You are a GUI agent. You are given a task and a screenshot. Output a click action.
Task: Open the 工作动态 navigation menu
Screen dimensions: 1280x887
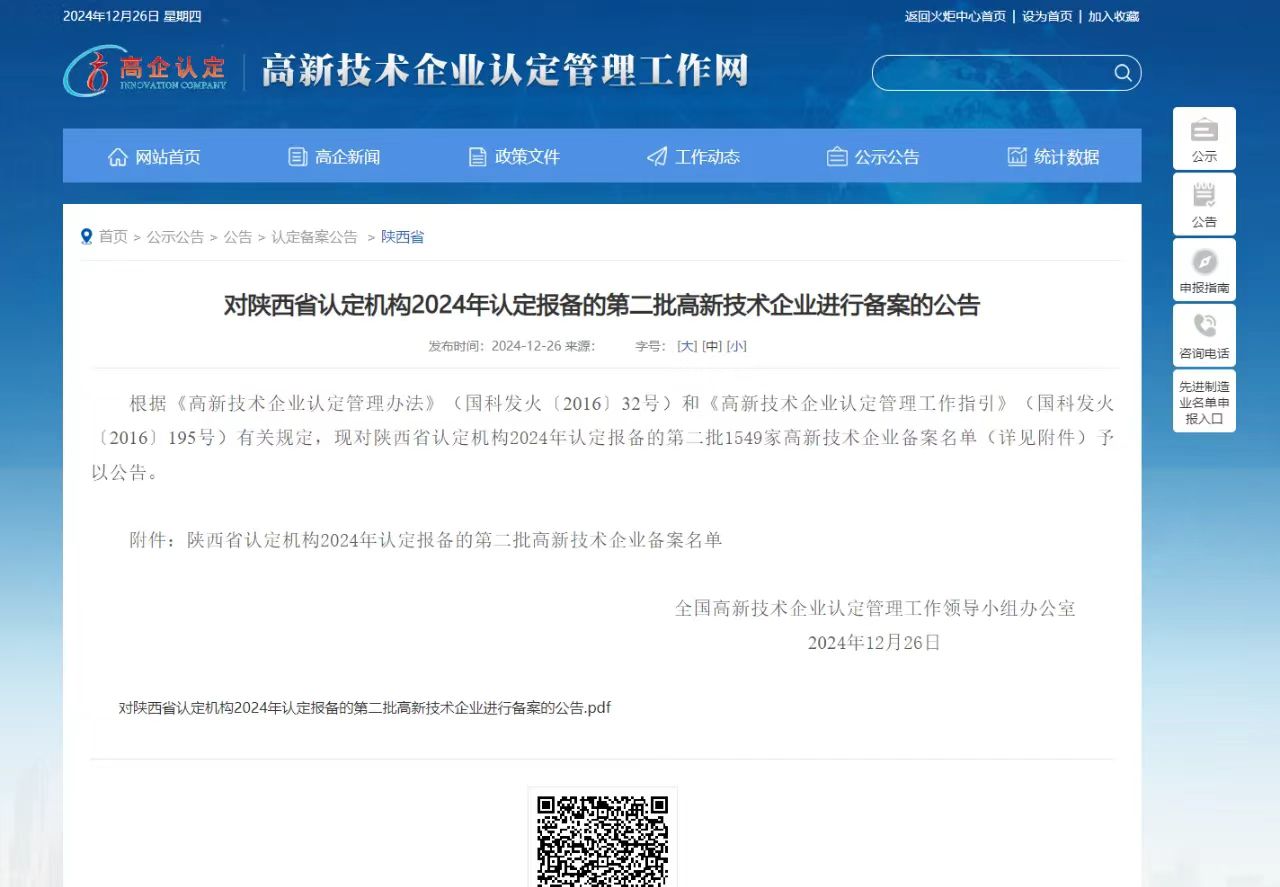coord(694,157)
